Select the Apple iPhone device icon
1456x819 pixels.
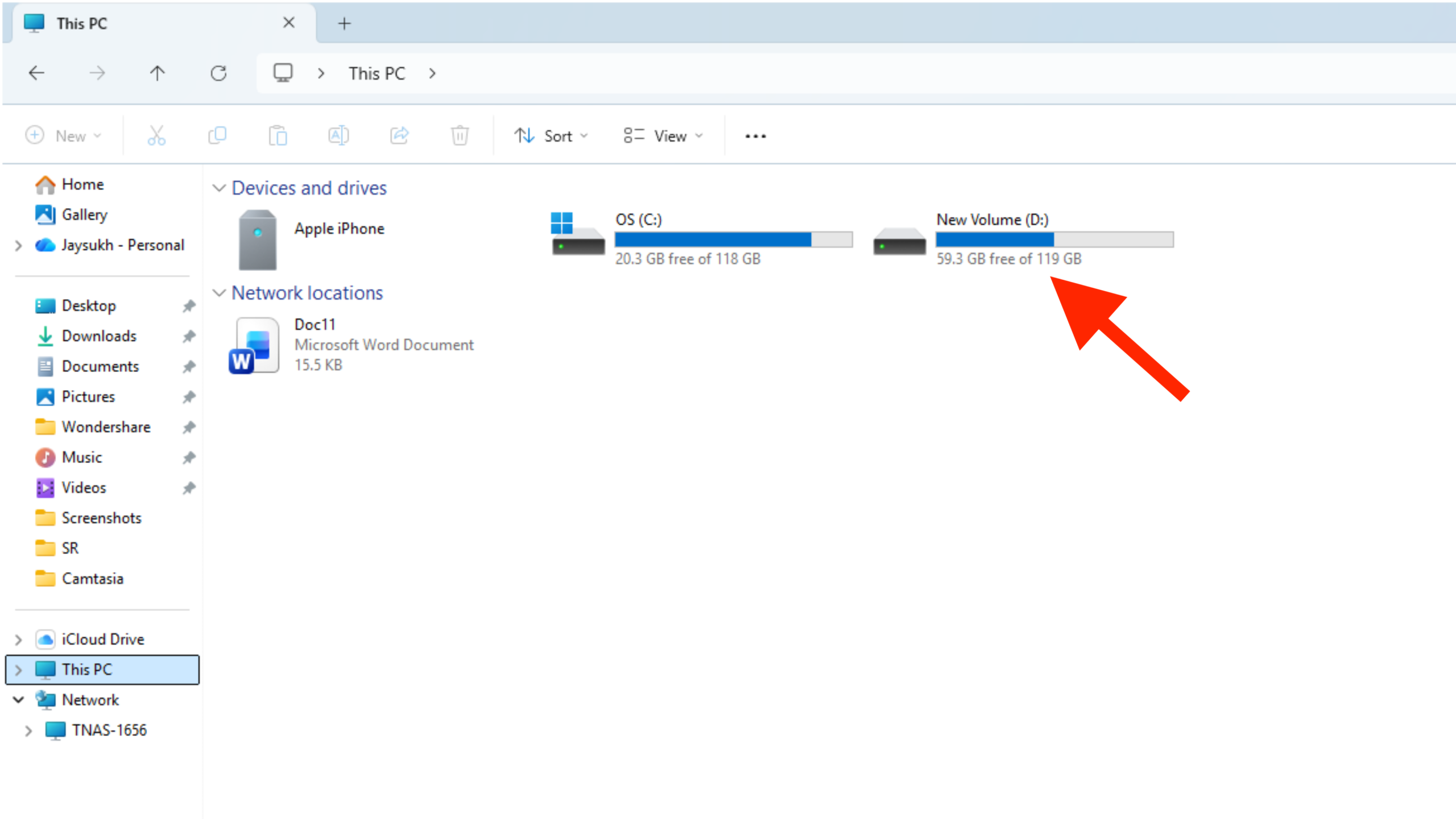(258, 239)
